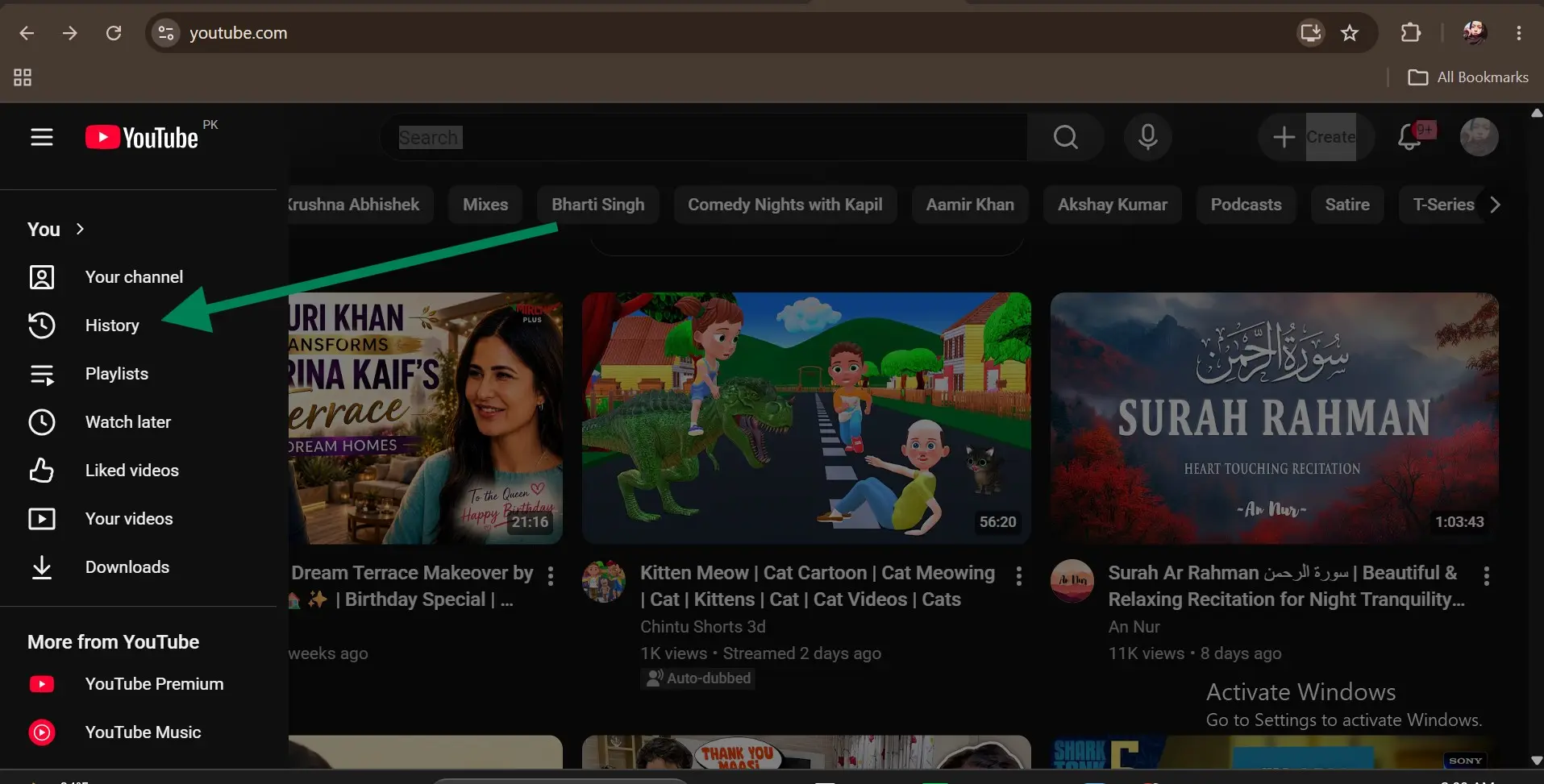Click the install app icon in address bar
This screenshot has width=1544, height=784.
coord(1311,33)
